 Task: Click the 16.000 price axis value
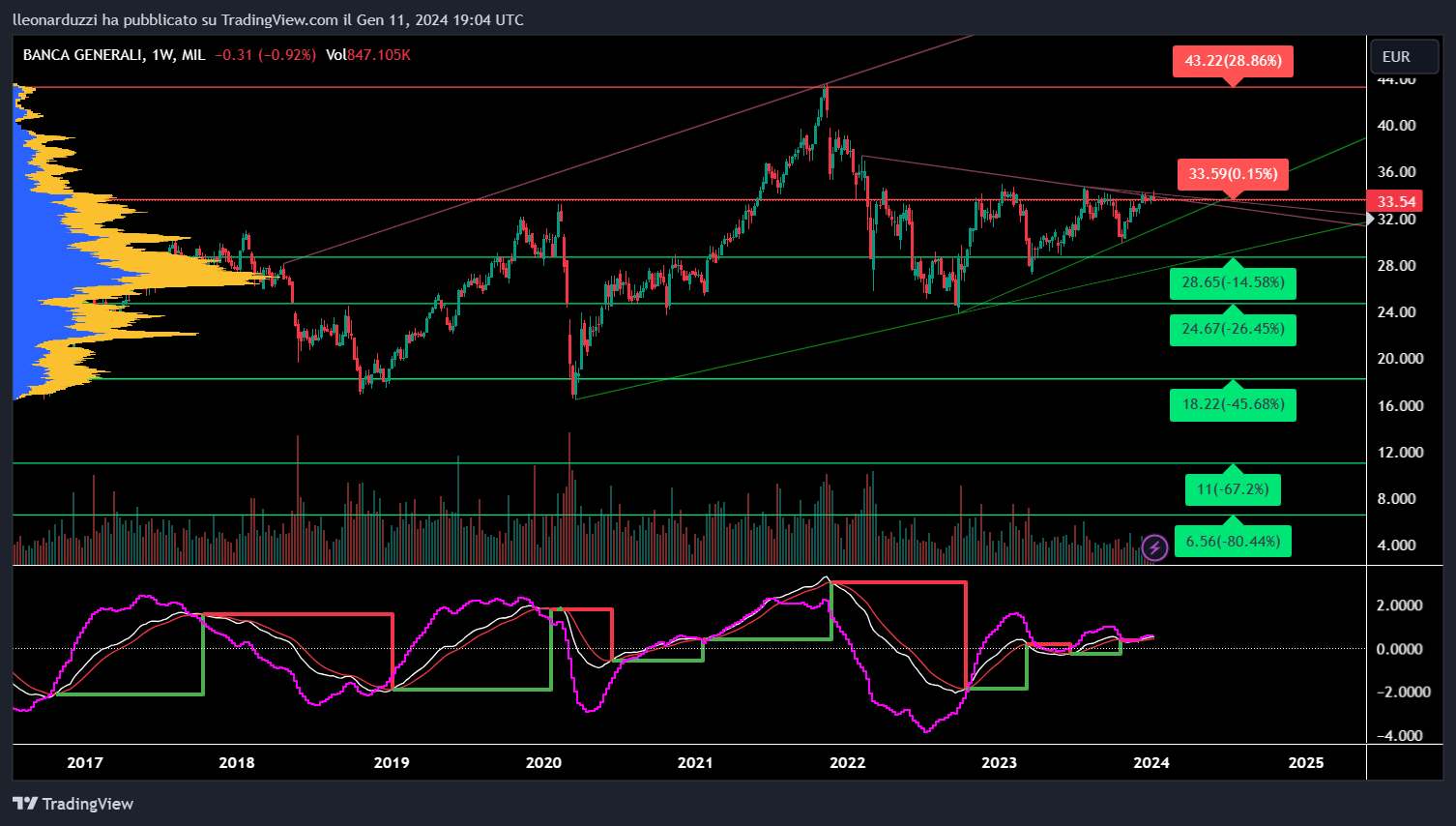coord(1400,406)
